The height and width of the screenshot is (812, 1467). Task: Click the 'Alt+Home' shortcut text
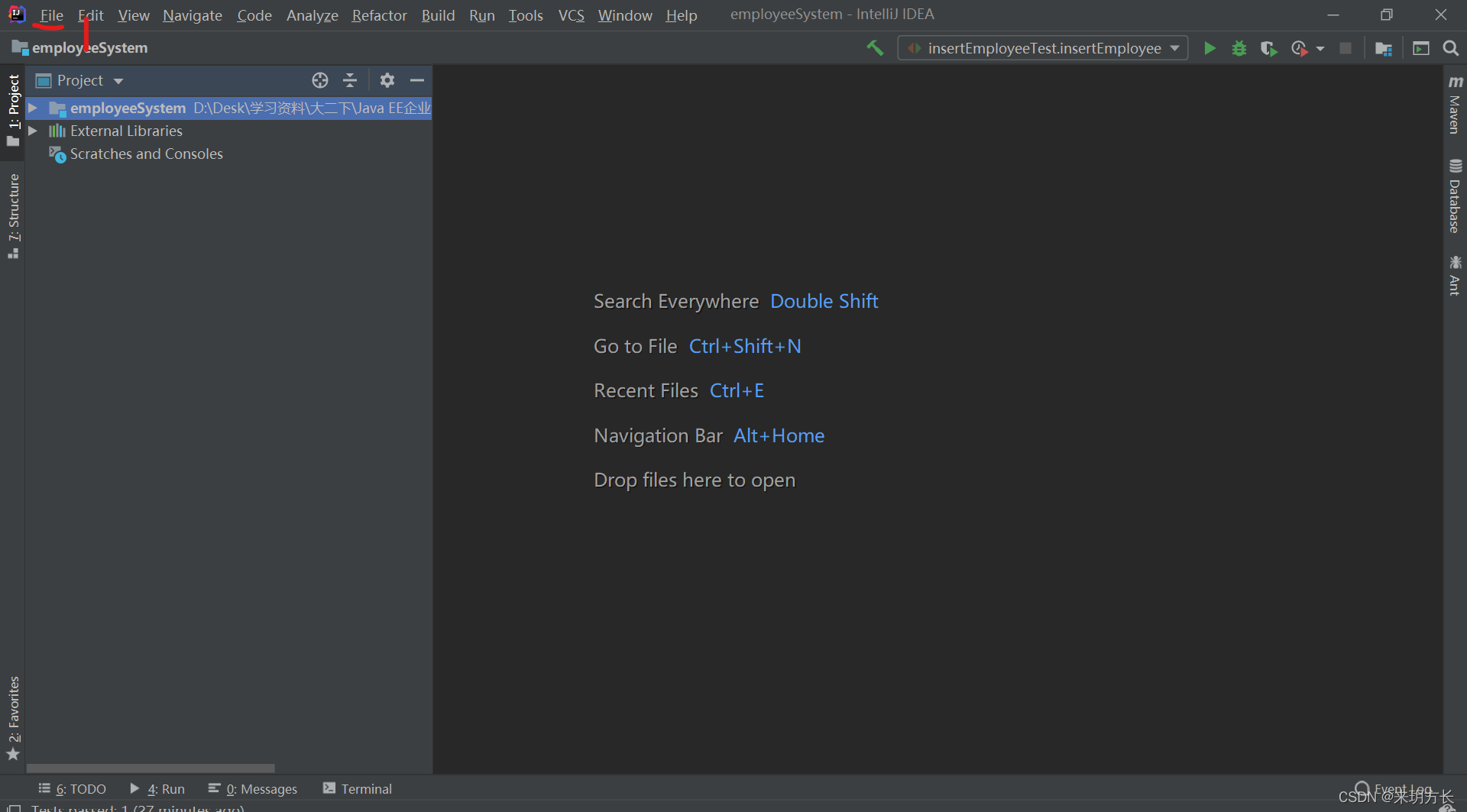tap(779, 435)
